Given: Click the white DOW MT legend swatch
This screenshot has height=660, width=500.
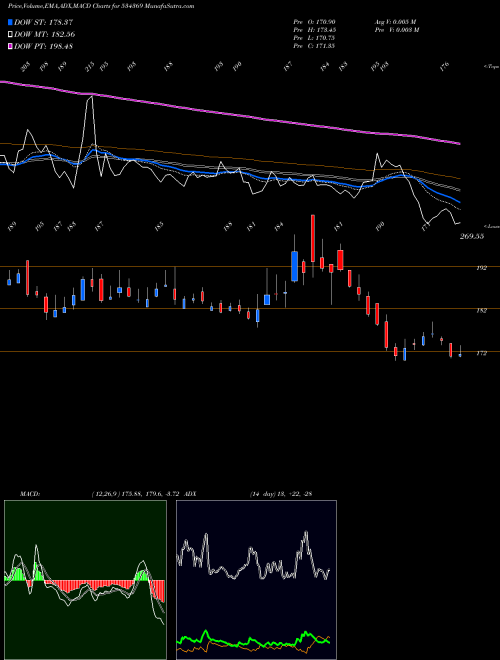Looking at the screenshot, I should (10, 34).
